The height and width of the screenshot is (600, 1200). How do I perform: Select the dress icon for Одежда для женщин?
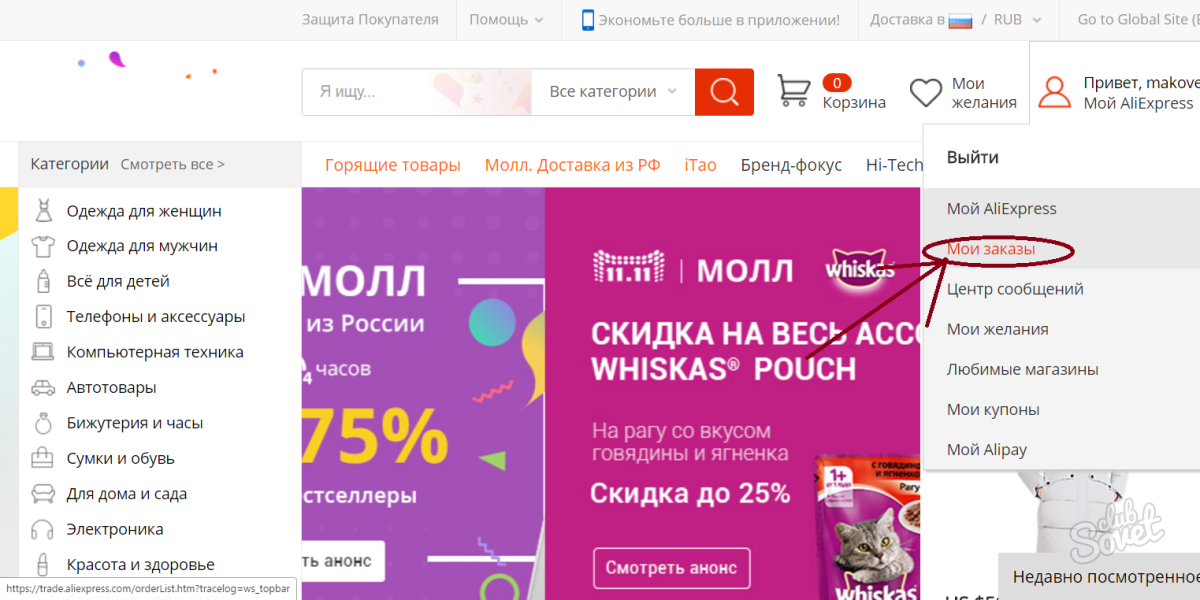click(43, 211)
